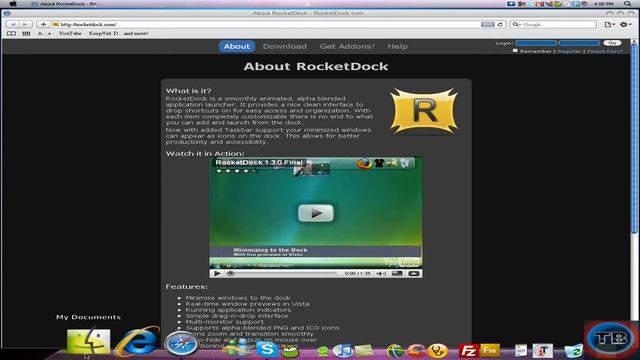Launch FileZilla from the dock
This screenshot has height=360, width=640.
tap(469, 351)
